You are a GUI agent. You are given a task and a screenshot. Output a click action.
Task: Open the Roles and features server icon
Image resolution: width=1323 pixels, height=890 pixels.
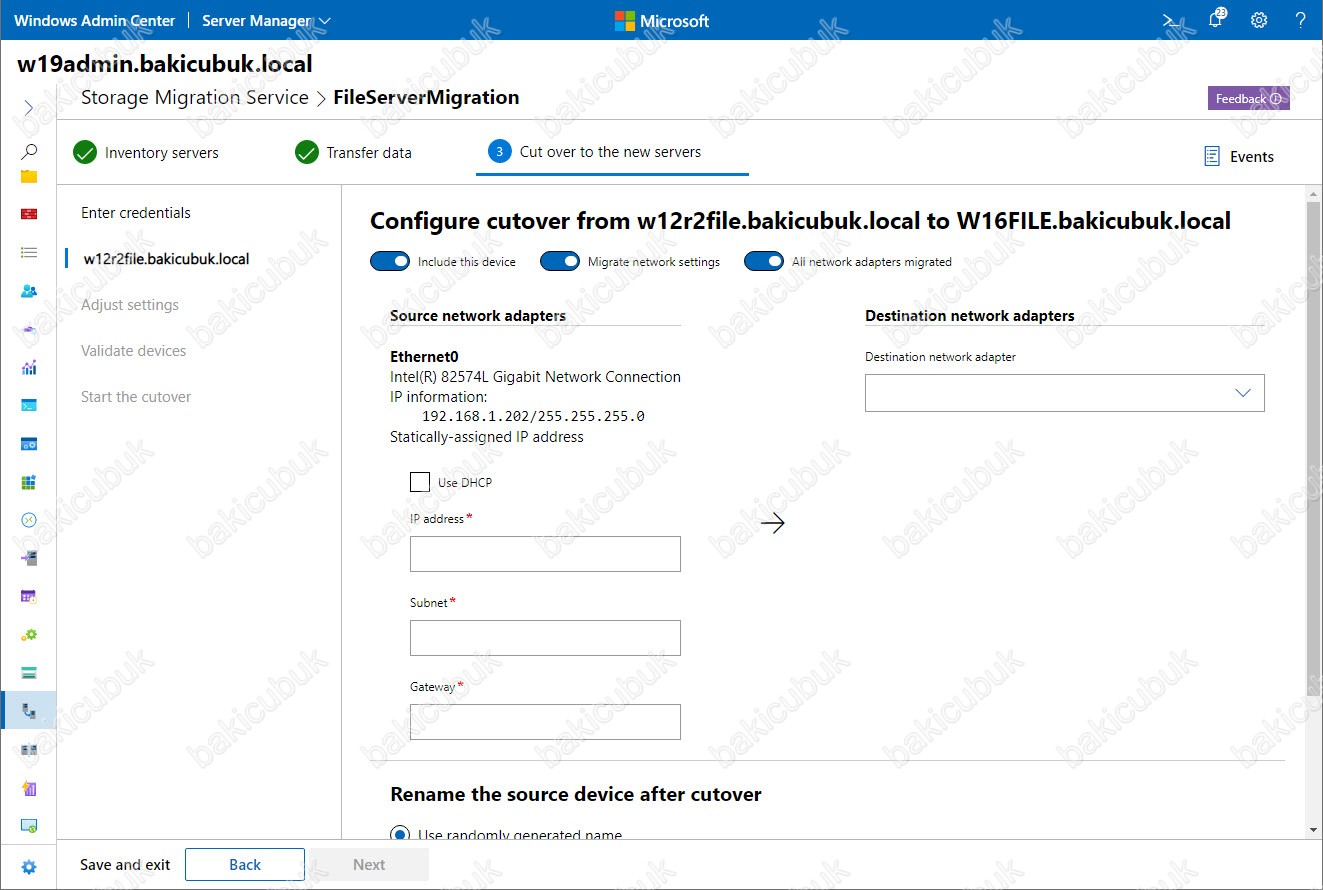pos(29,558)
